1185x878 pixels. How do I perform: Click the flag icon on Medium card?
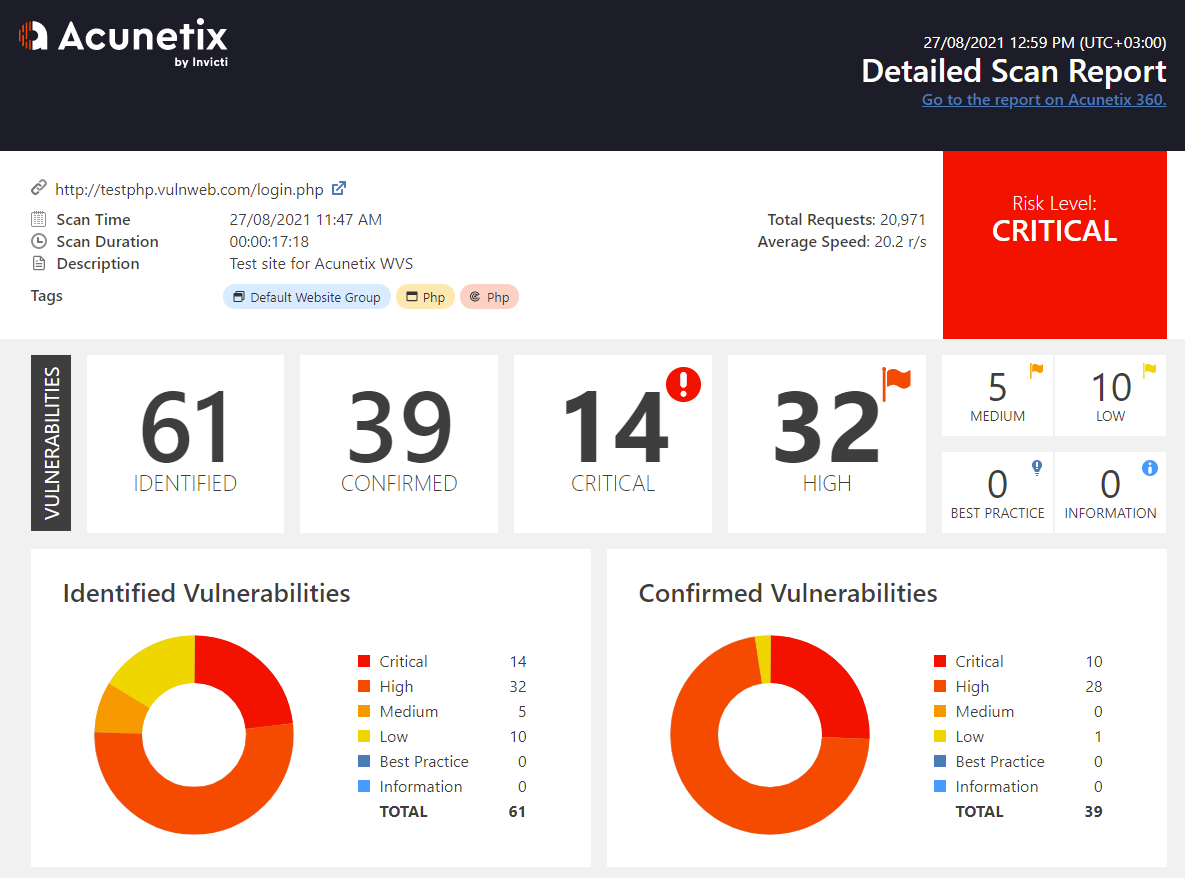tap(1036, 370)
